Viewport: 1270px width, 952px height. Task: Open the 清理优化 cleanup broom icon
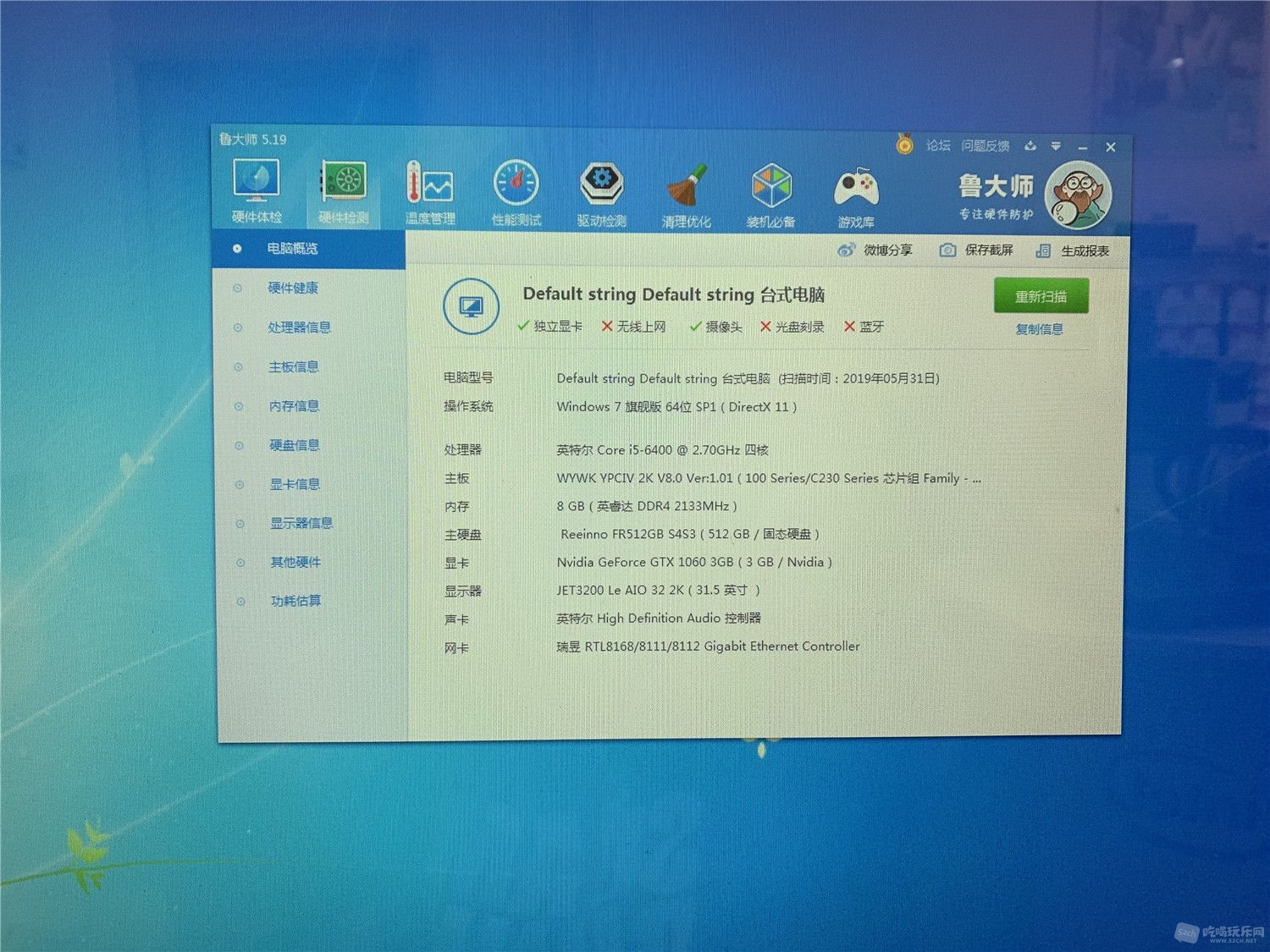click(687, 196)
